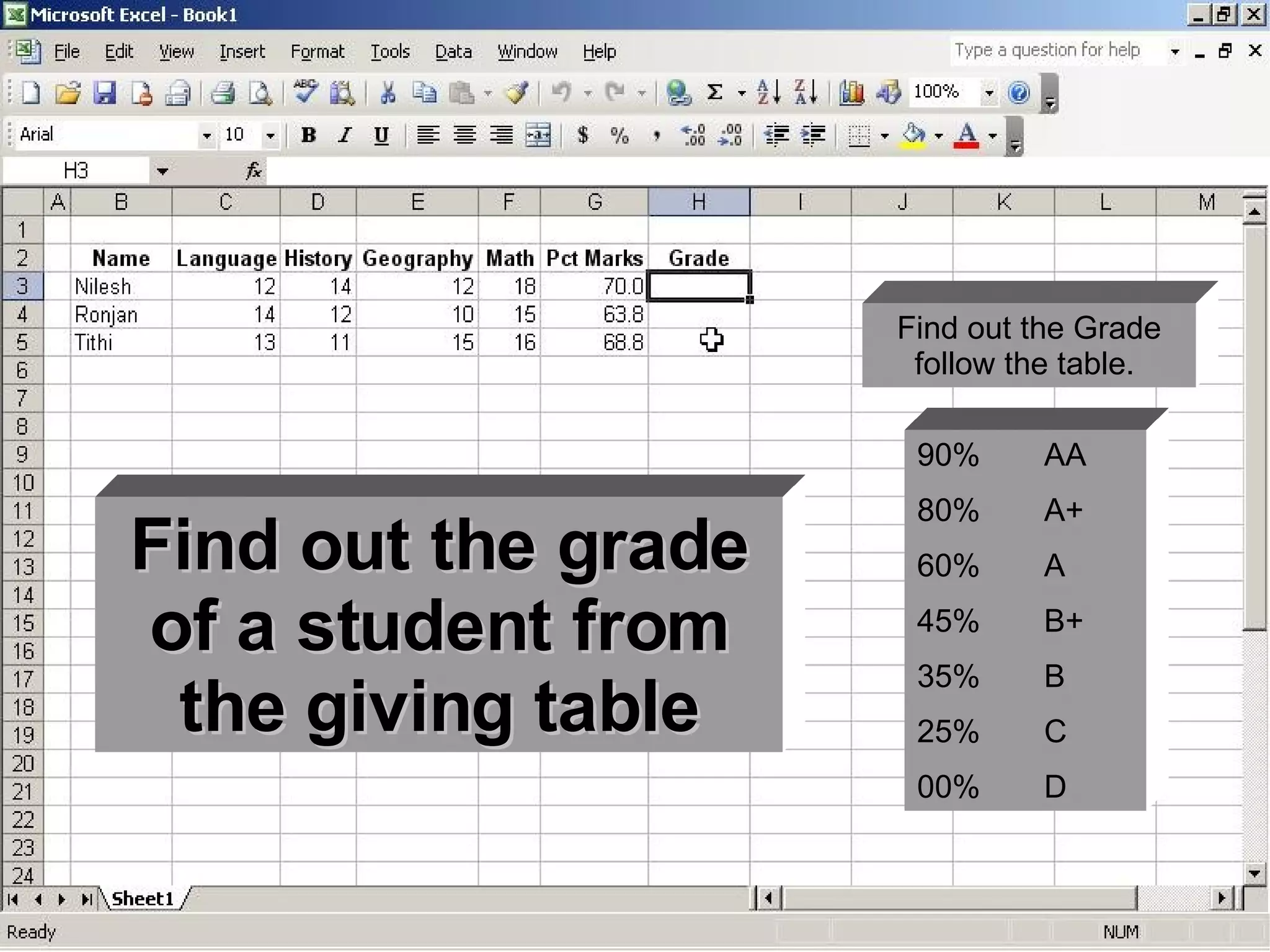The height and width of the screenshot is (952, 1270).
Task: Click the Print Preview icon
Action: point(260,93)
